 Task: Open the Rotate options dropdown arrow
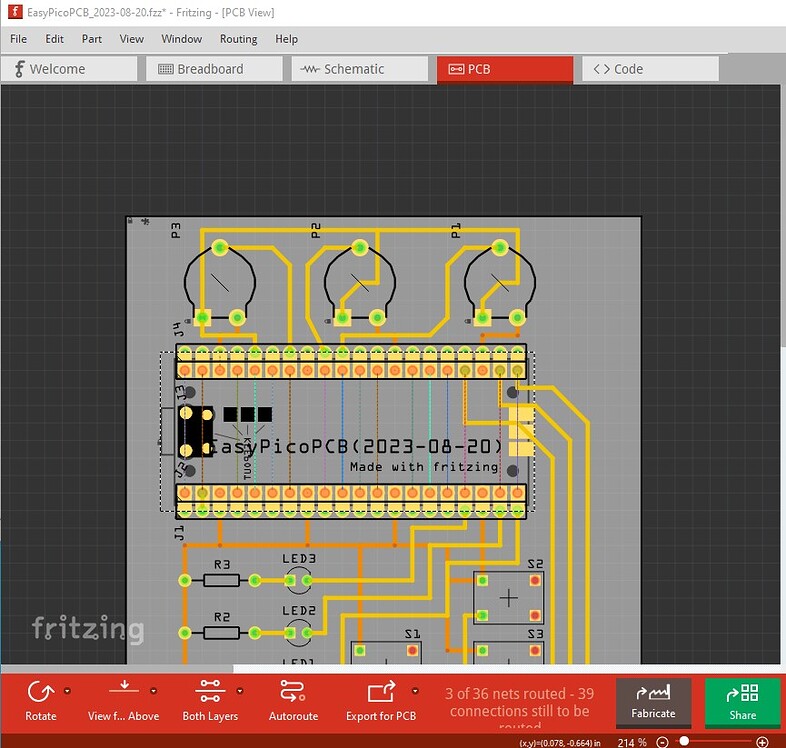[x=67, y=691]
